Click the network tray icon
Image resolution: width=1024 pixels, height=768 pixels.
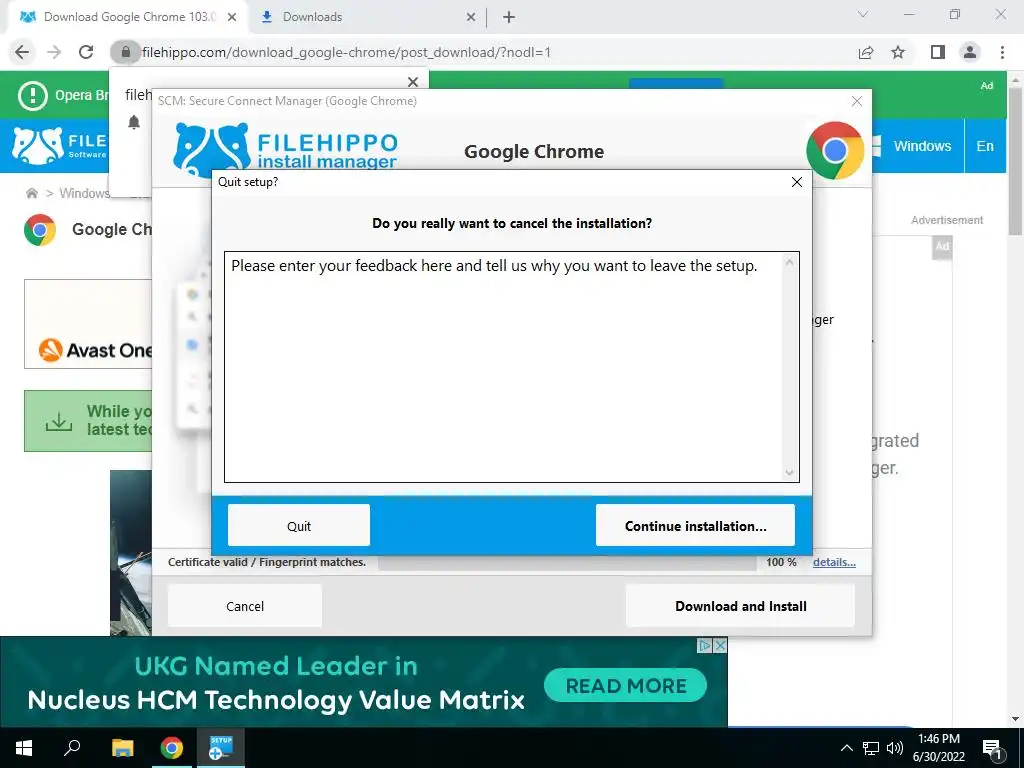coord(871,748)
